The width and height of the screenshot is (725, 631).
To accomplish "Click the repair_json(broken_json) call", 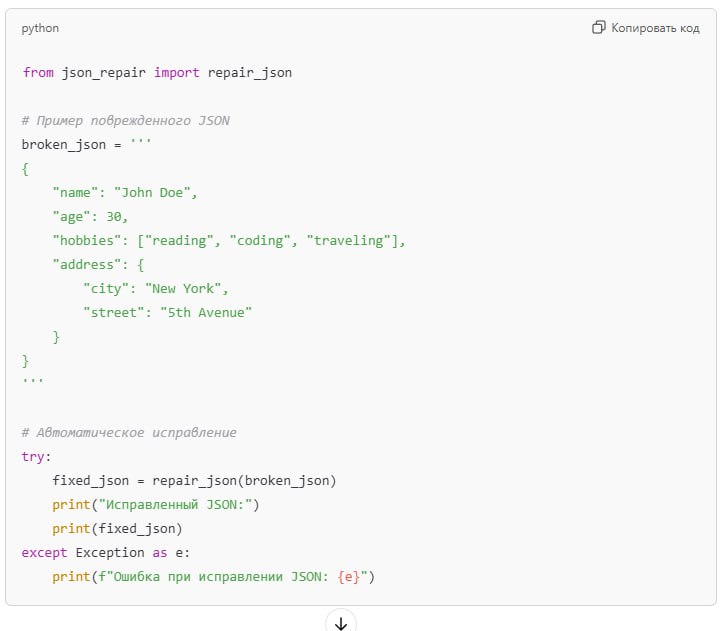I will (x=244, y=481).
